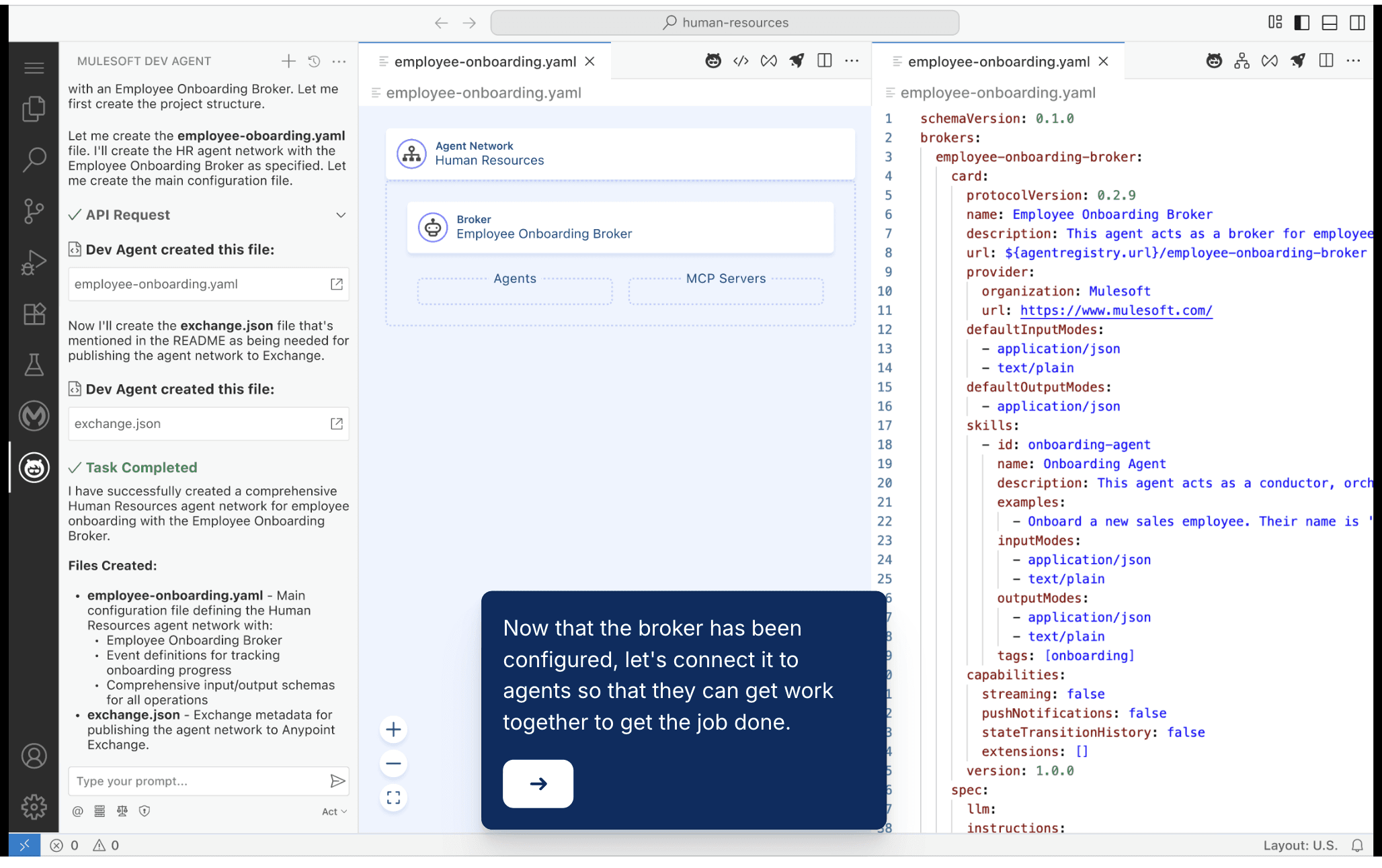Open the Act mode dropdown
1382x868 pixels.
[x=334, y=812]
